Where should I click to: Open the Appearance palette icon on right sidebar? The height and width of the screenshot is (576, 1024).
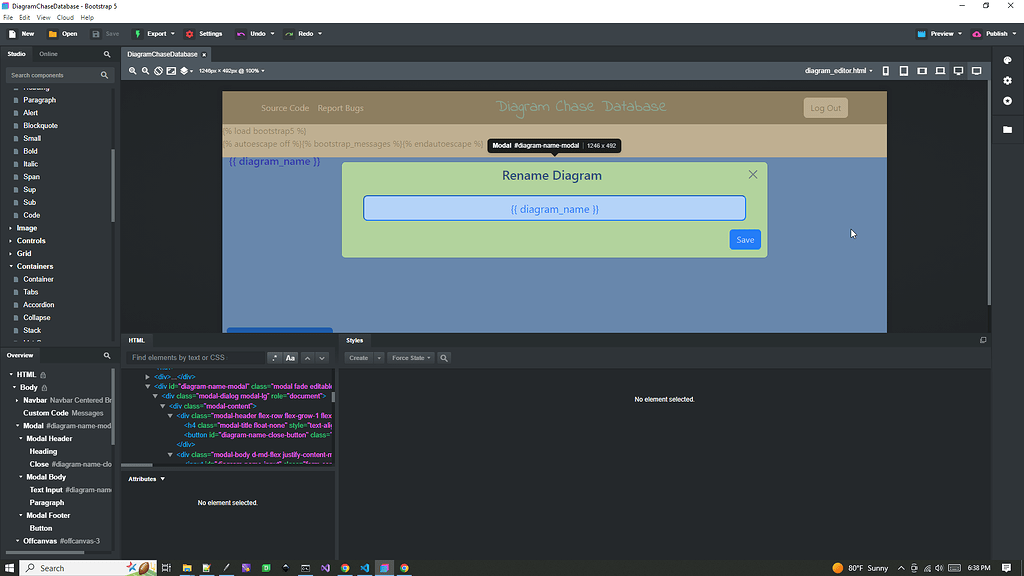coord(1009,60)
